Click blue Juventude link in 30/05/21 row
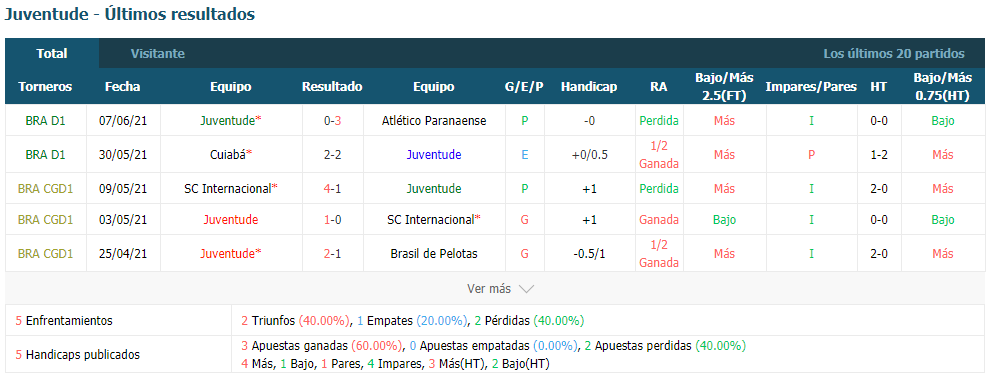This screenshot has height=383, width=999. (x=434, y=155)
